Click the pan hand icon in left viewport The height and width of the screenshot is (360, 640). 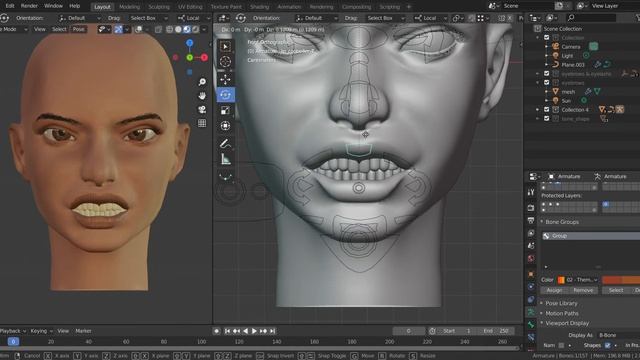click(202, 96)
